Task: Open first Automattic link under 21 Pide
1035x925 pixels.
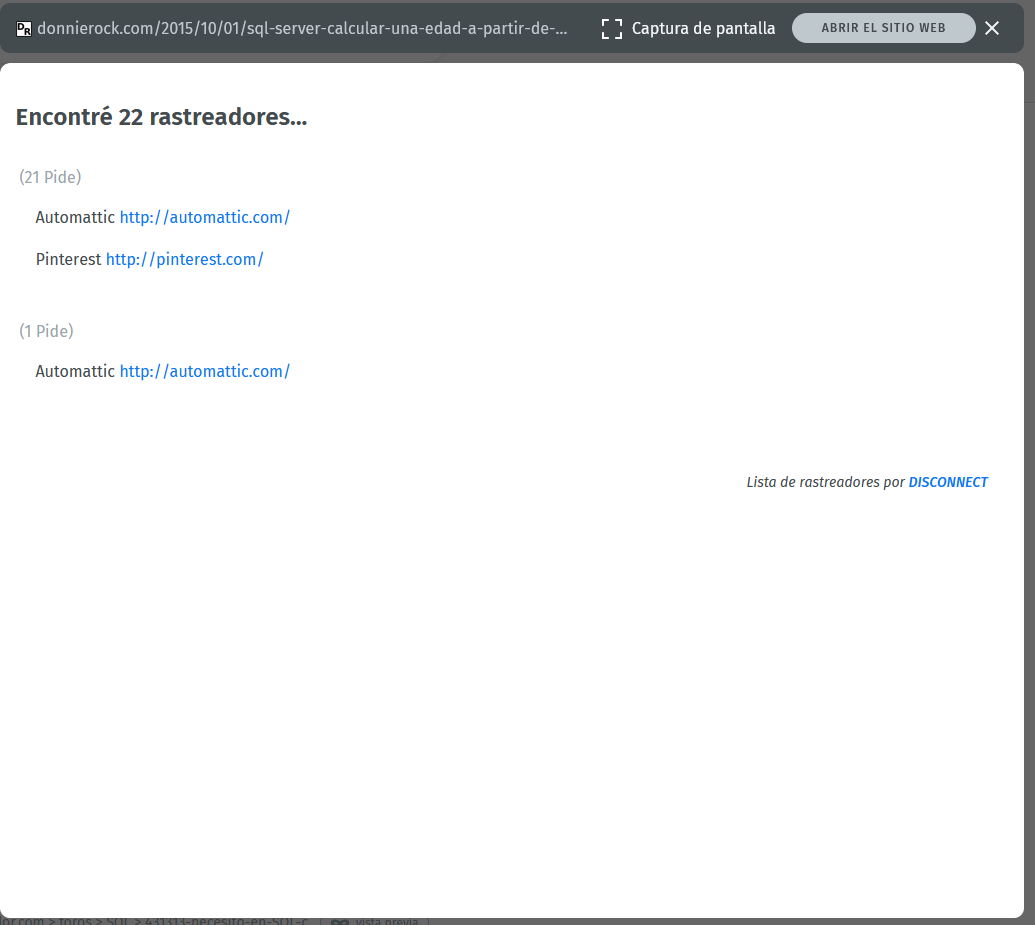Action: tap(204, 217)
